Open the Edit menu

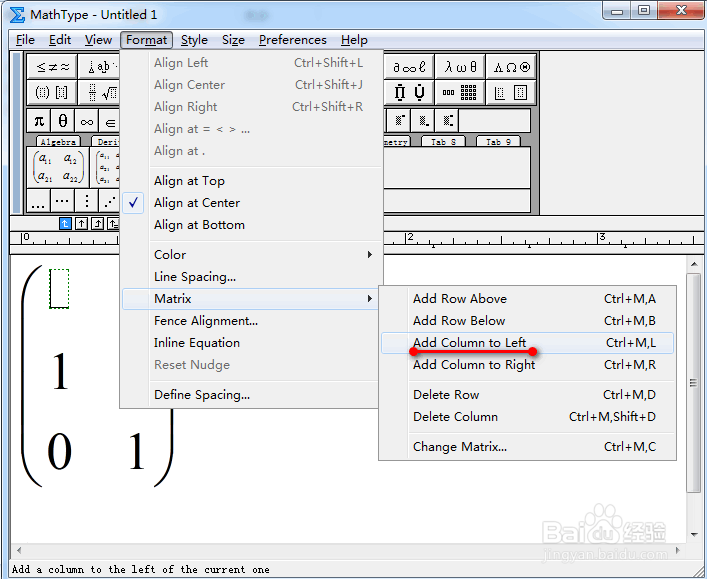point(60,40)
